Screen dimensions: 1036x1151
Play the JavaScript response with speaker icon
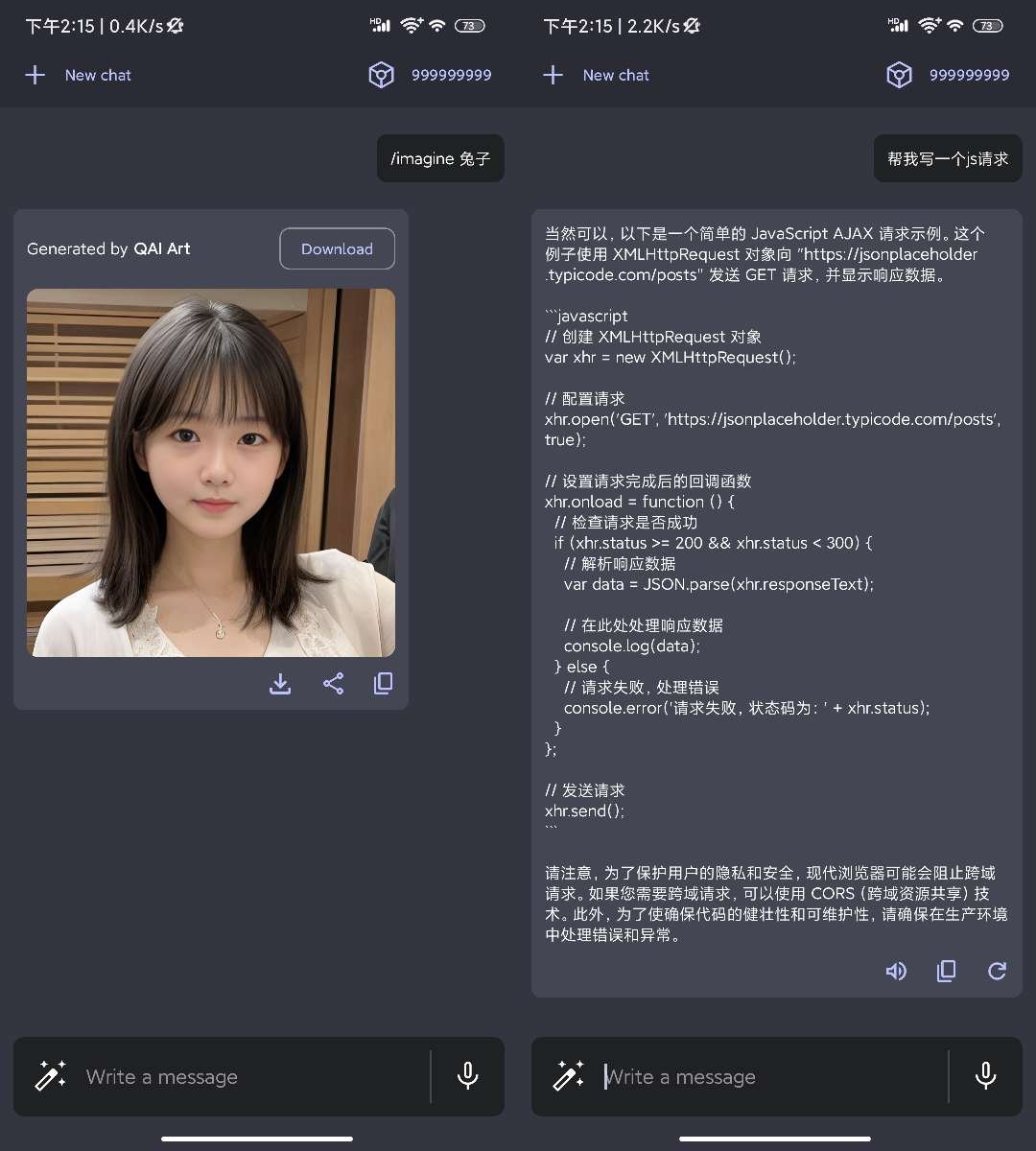pos(896,971)
